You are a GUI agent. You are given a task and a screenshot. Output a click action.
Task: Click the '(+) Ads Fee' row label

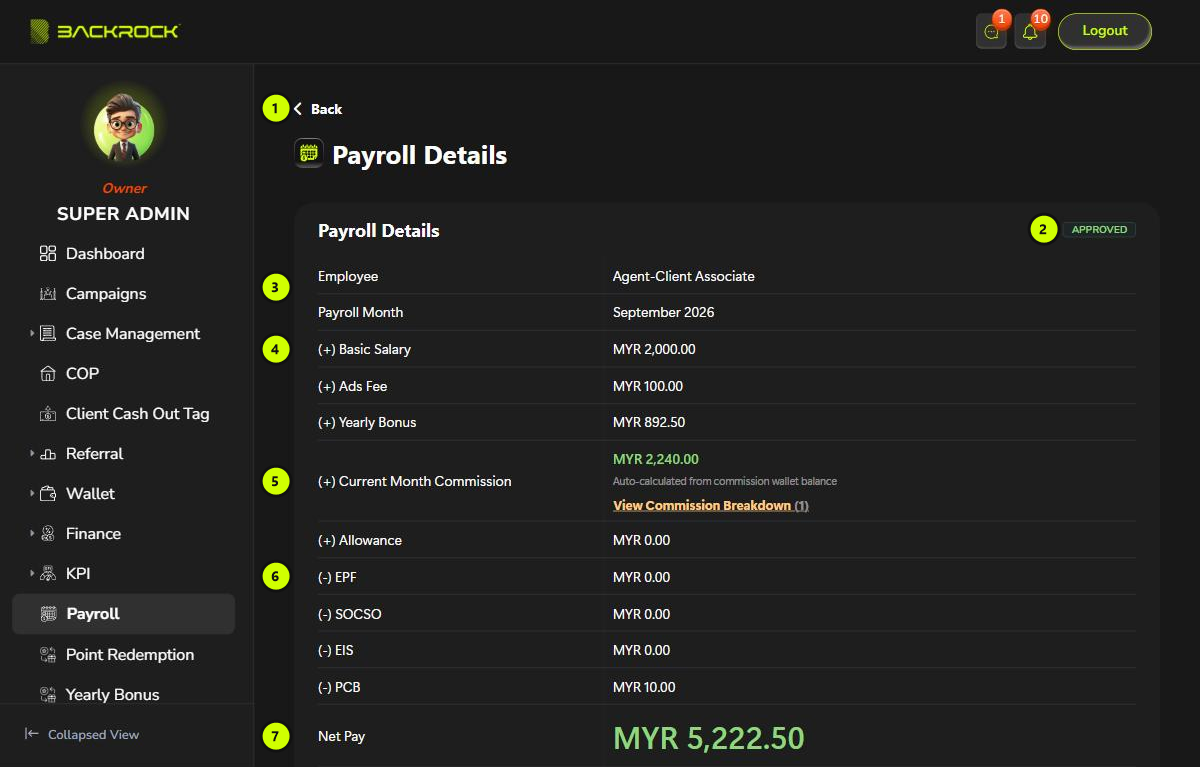(x=353, y=386)
